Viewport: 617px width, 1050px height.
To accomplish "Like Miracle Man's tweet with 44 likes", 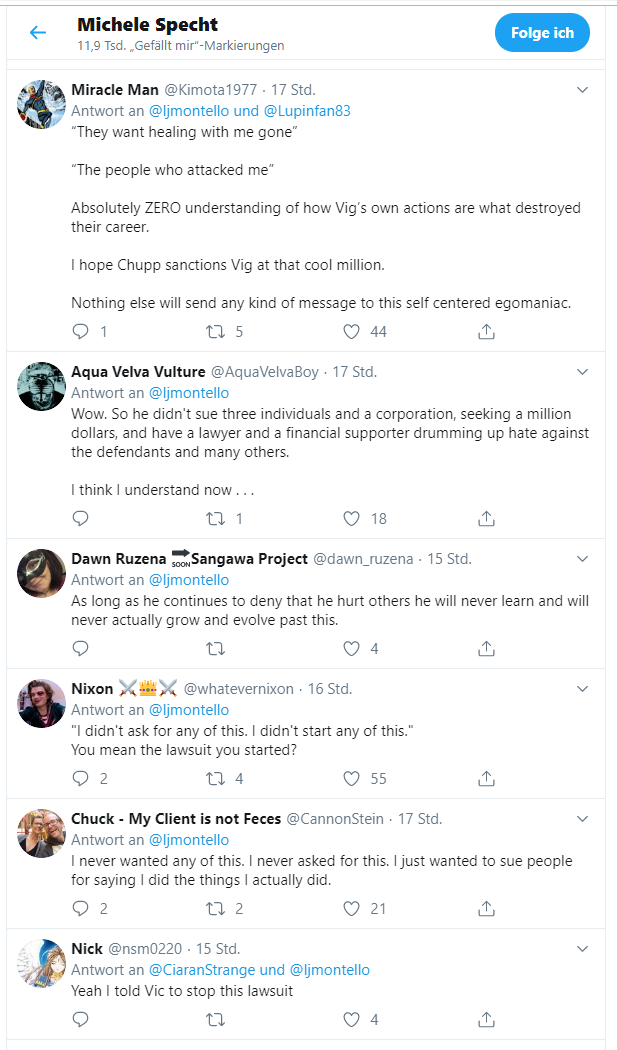I will [352, 331].
